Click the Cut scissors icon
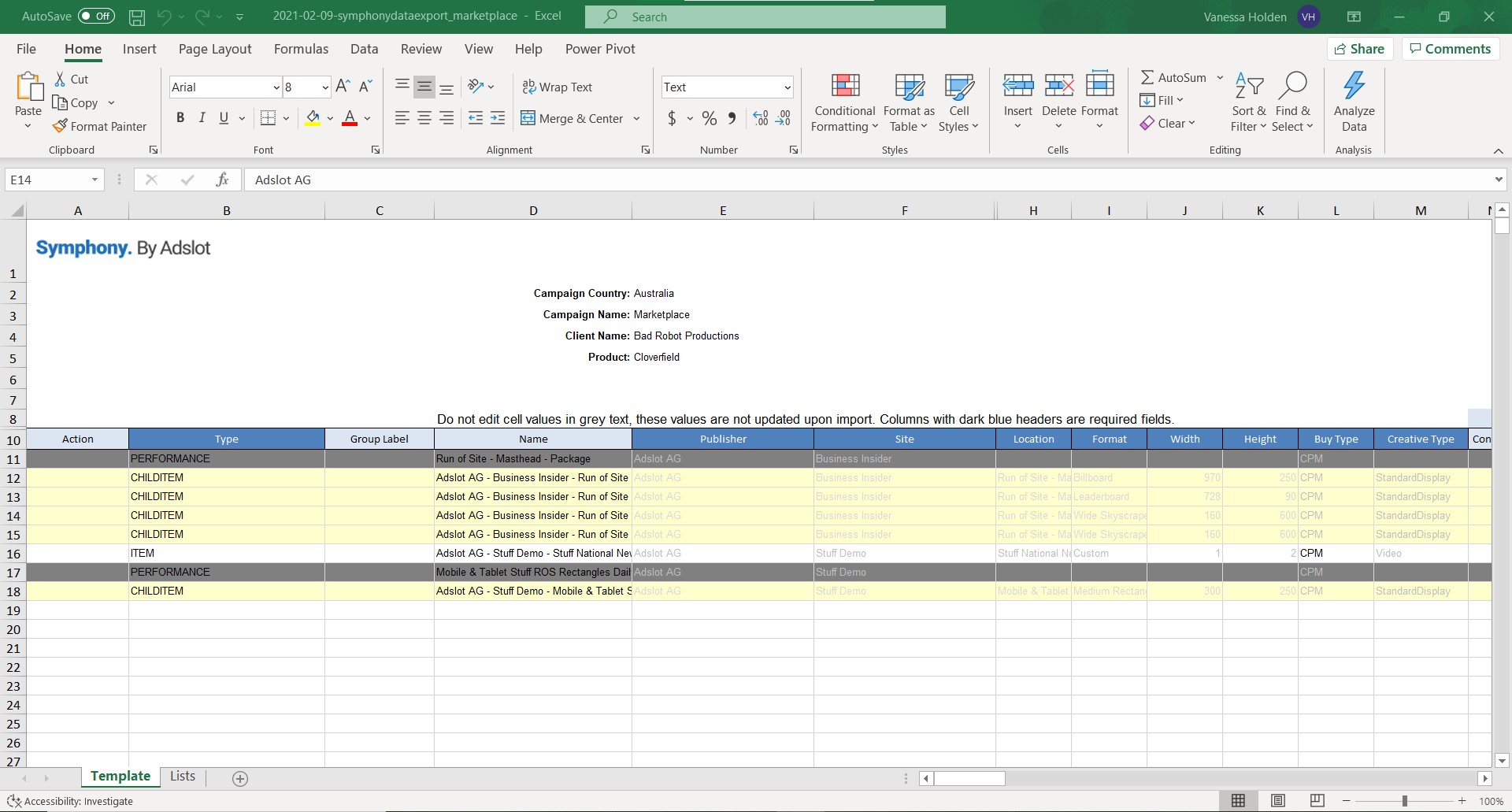The height and width of the screenshot is (812, 1512). (x=60, y=79)
